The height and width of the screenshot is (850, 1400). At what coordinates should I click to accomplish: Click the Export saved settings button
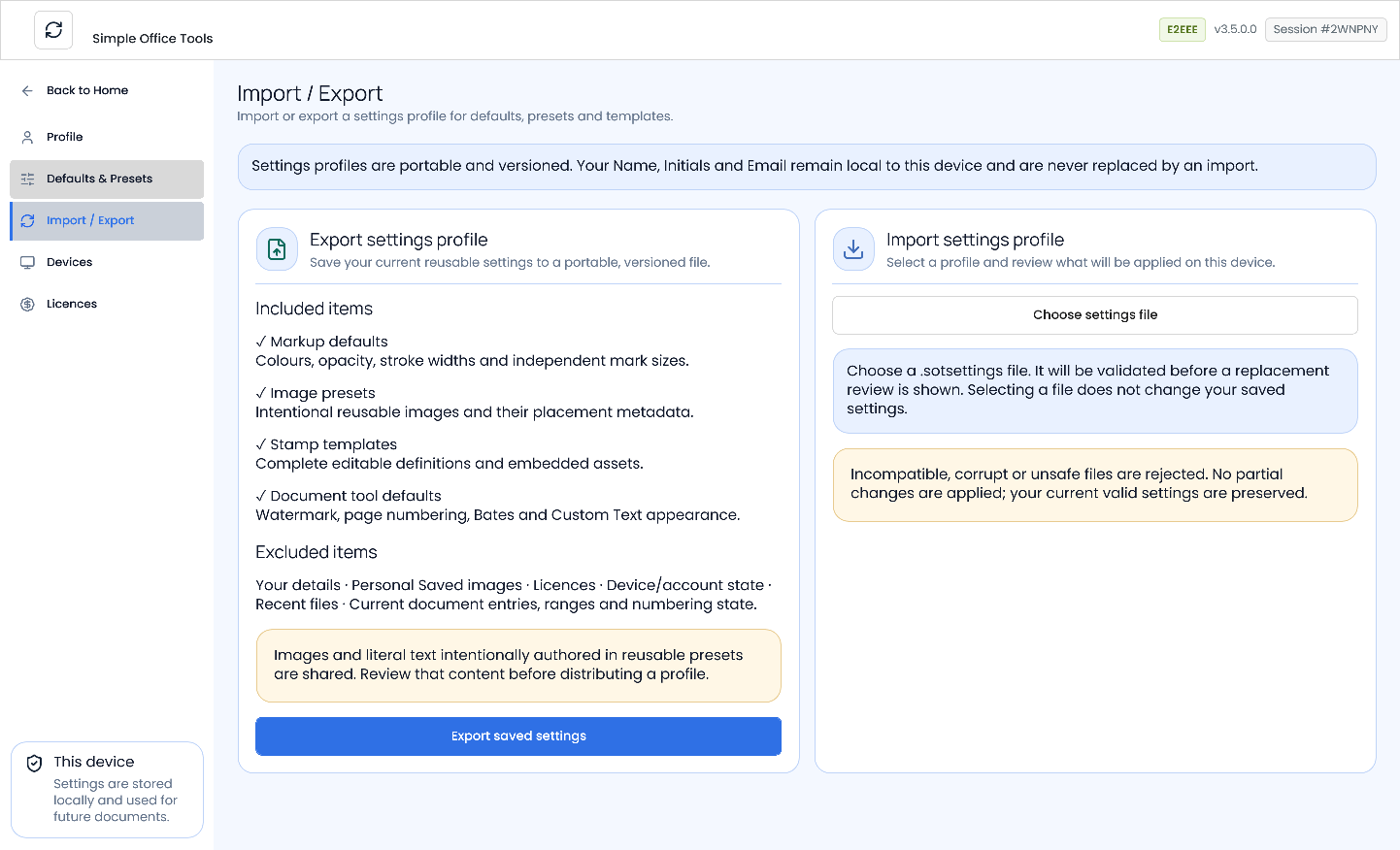point(518,736)
